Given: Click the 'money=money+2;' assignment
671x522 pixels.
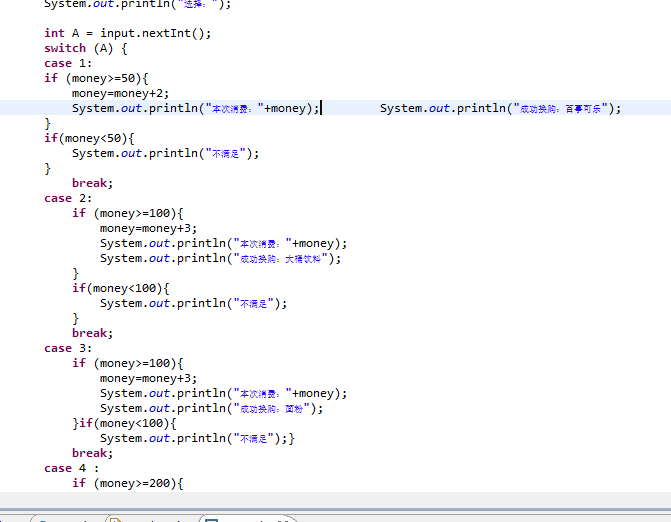Looking at the screenshot, I should tap(120, 93).
